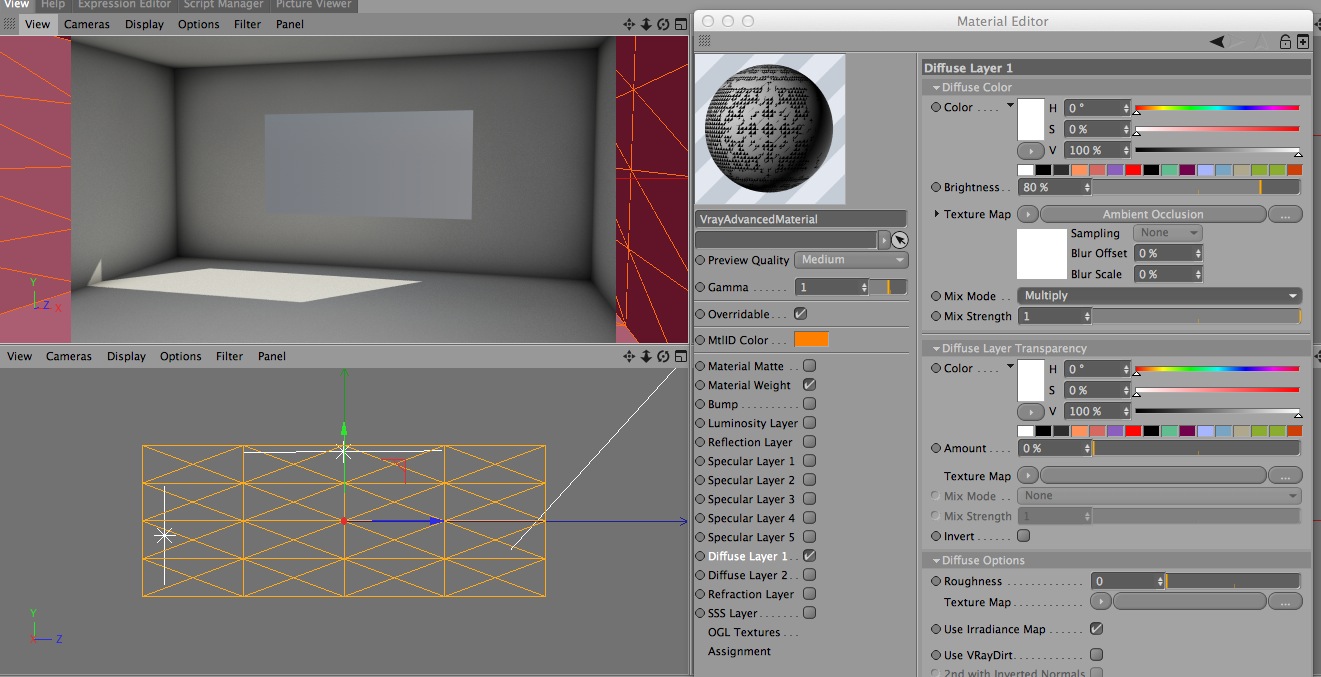Enable the Refraction Layer checkbox

tap(809, 594)
